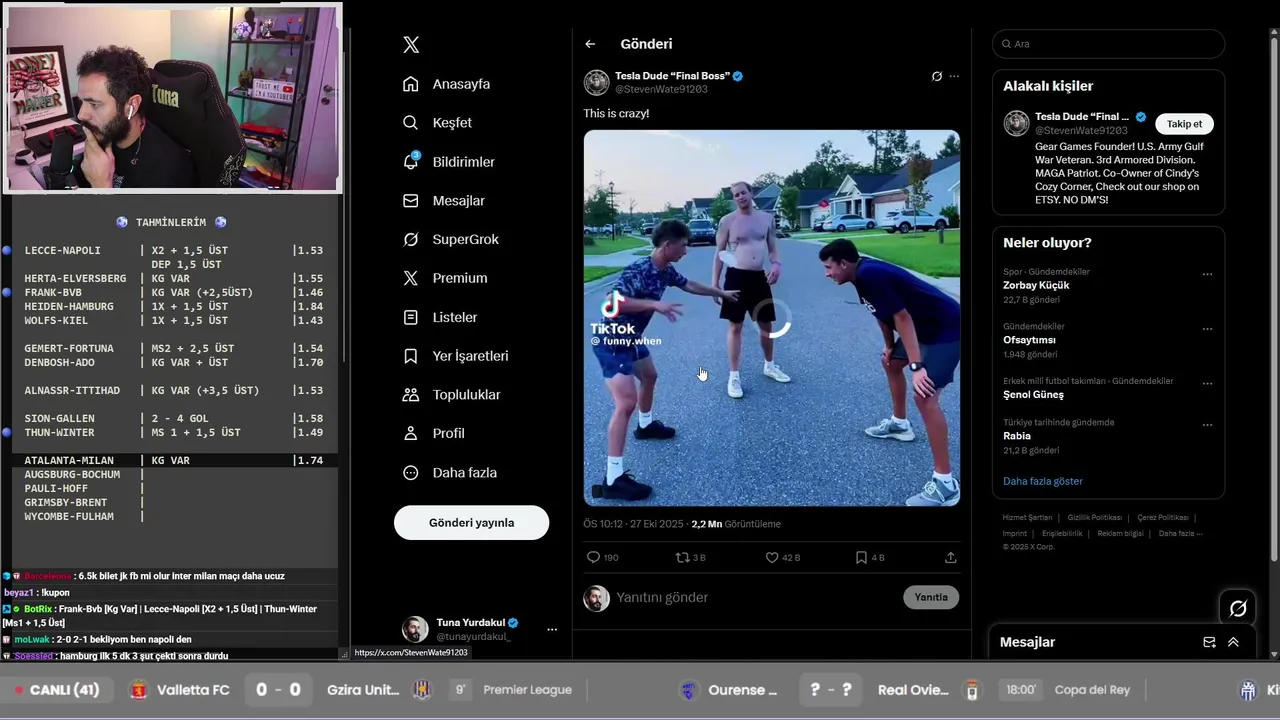Go back using the arrow icon
This screenshot has height=720, width=1280.
tap(590, 44)
